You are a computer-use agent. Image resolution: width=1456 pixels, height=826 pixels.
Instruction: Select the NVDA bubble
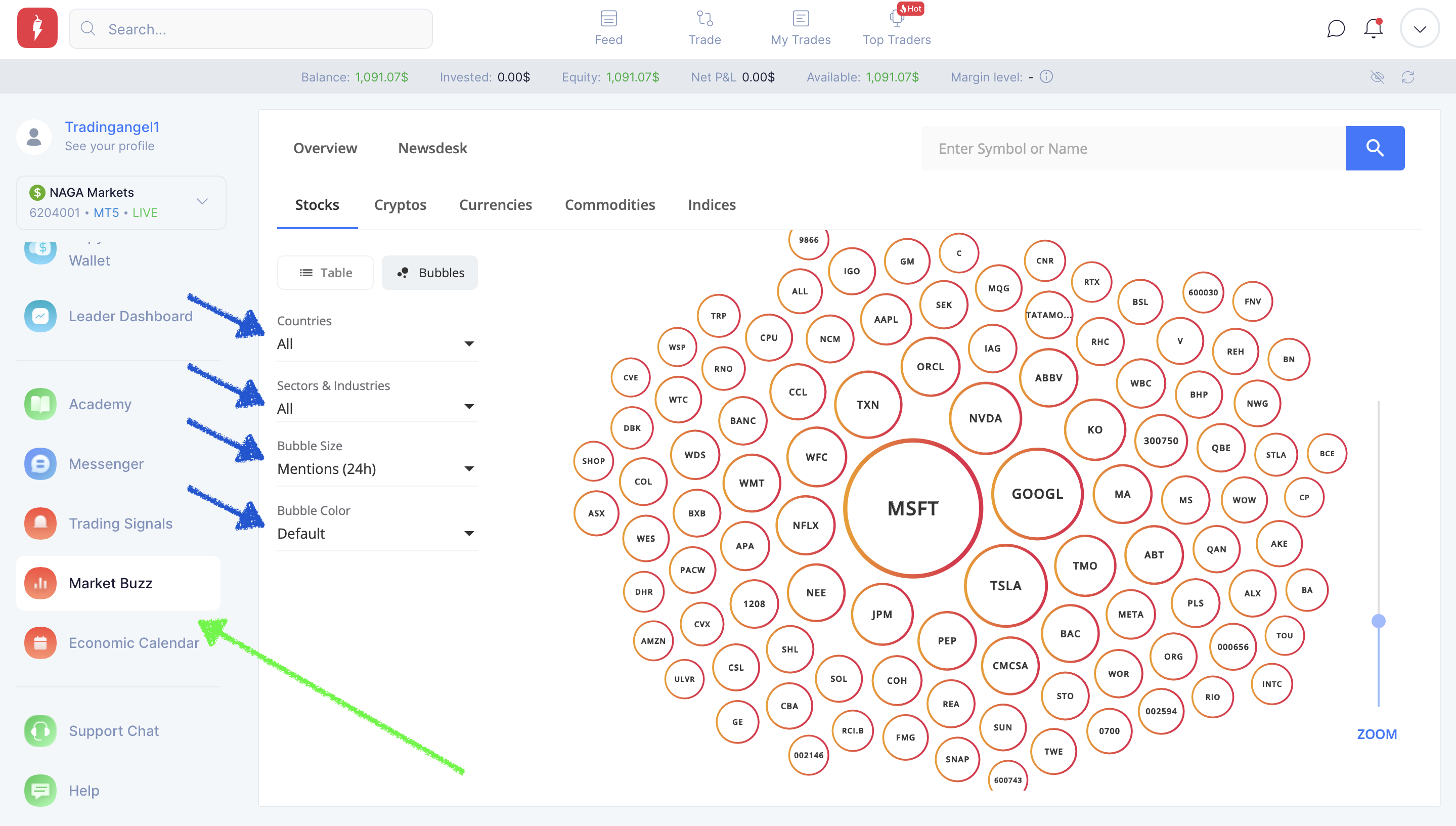tap(986, 418)
